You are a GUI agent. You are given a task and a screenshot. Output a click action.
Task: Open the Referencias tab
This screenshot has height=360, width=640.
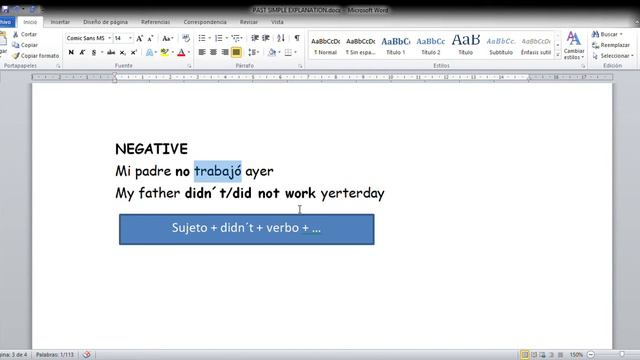pyautogui.click(x=156, y=22)
